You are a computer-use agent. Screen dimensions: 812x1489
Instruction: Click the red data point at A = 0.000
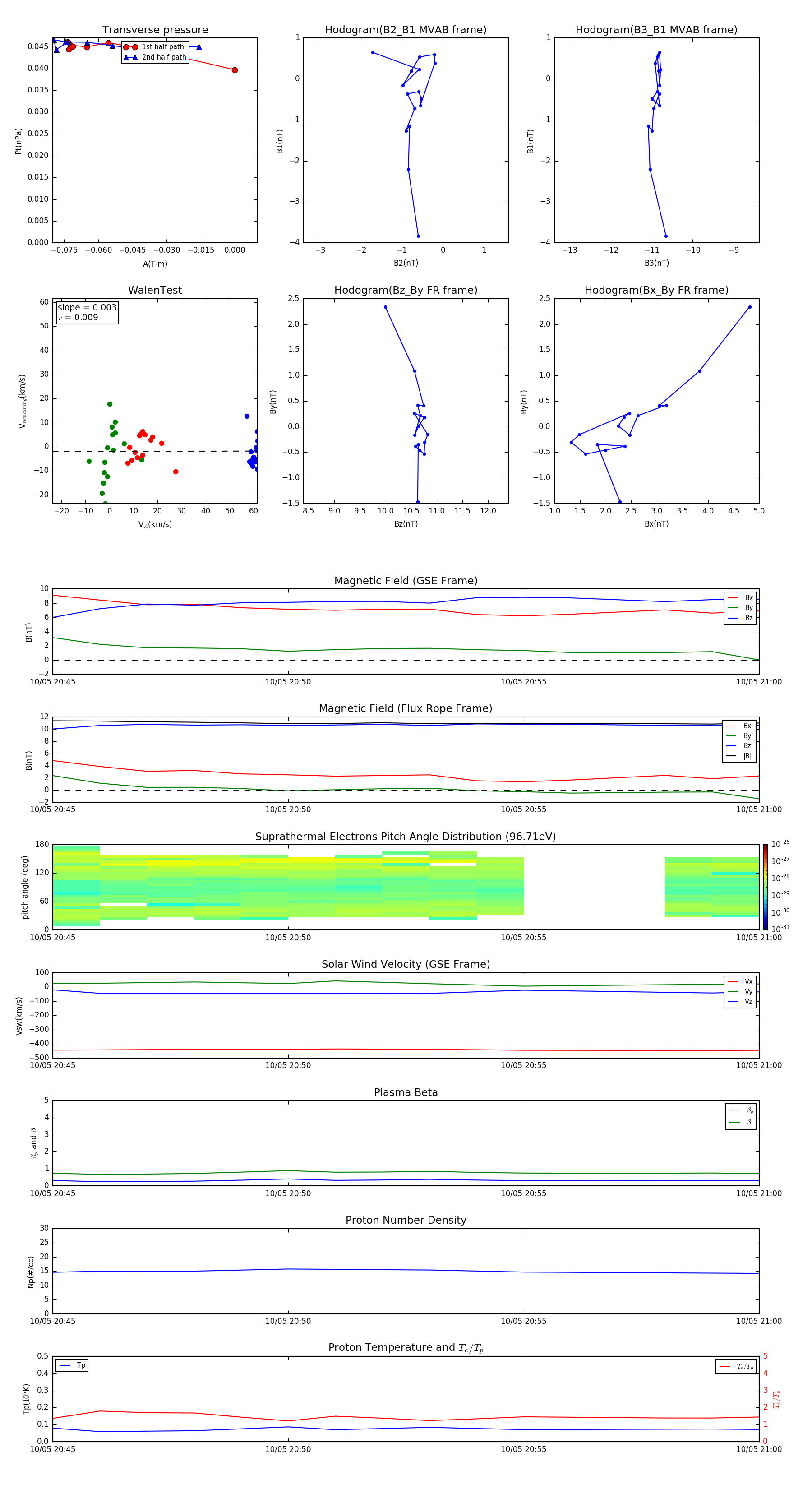point(235,70)
